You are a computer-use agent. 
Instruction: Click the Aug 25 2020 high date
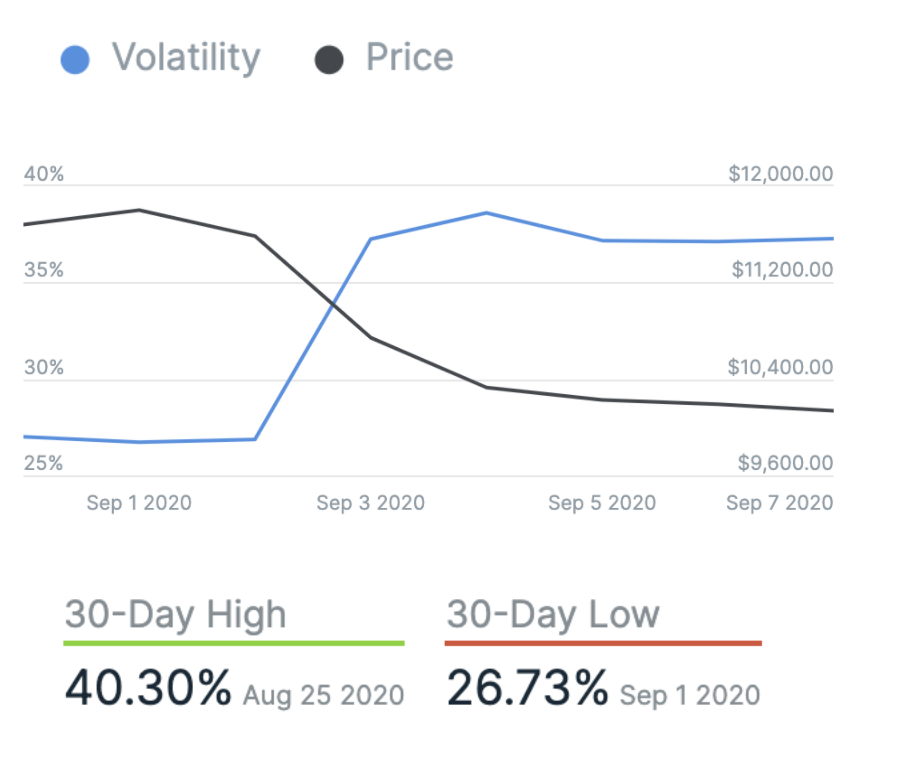click(323, 694)
